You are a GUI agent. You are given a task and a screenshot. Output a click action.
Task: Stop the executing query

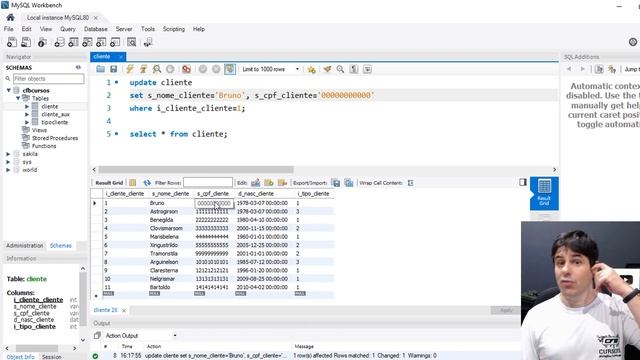pyautogui.click(x=170, y=69)
